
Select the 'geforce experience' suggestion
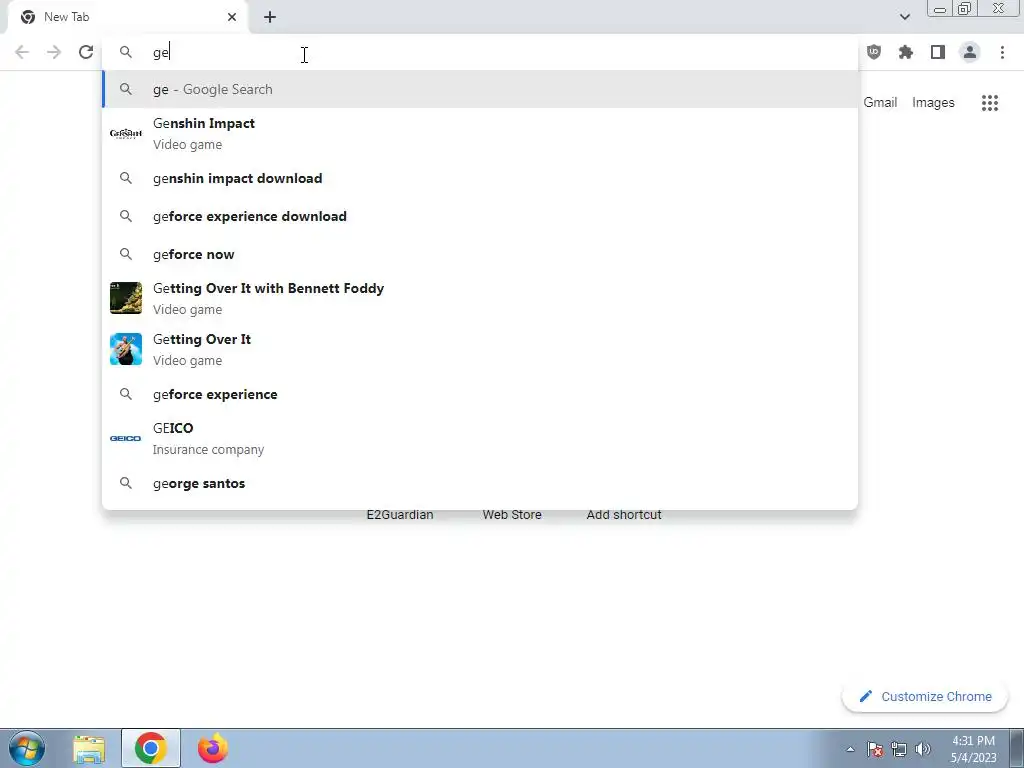480,394
